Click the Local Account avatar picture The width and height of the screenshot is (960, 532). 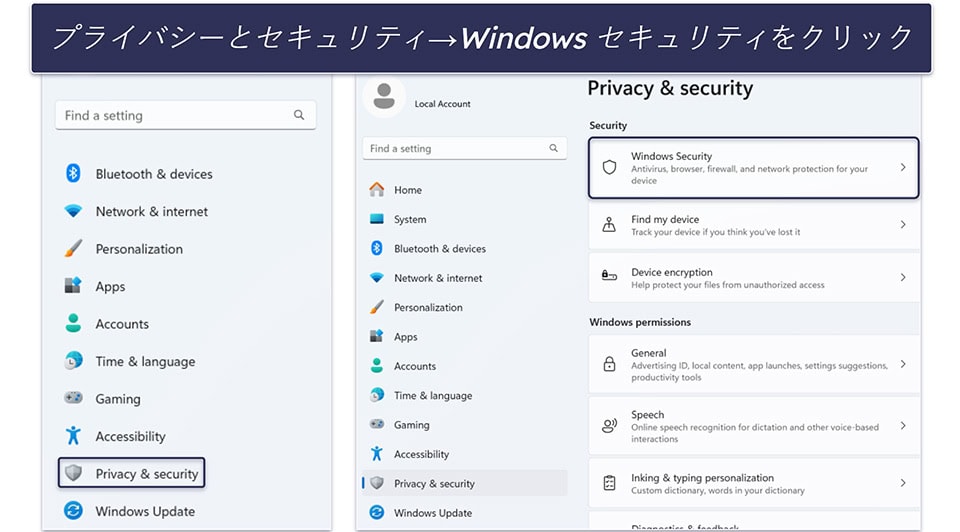[384, 97]
